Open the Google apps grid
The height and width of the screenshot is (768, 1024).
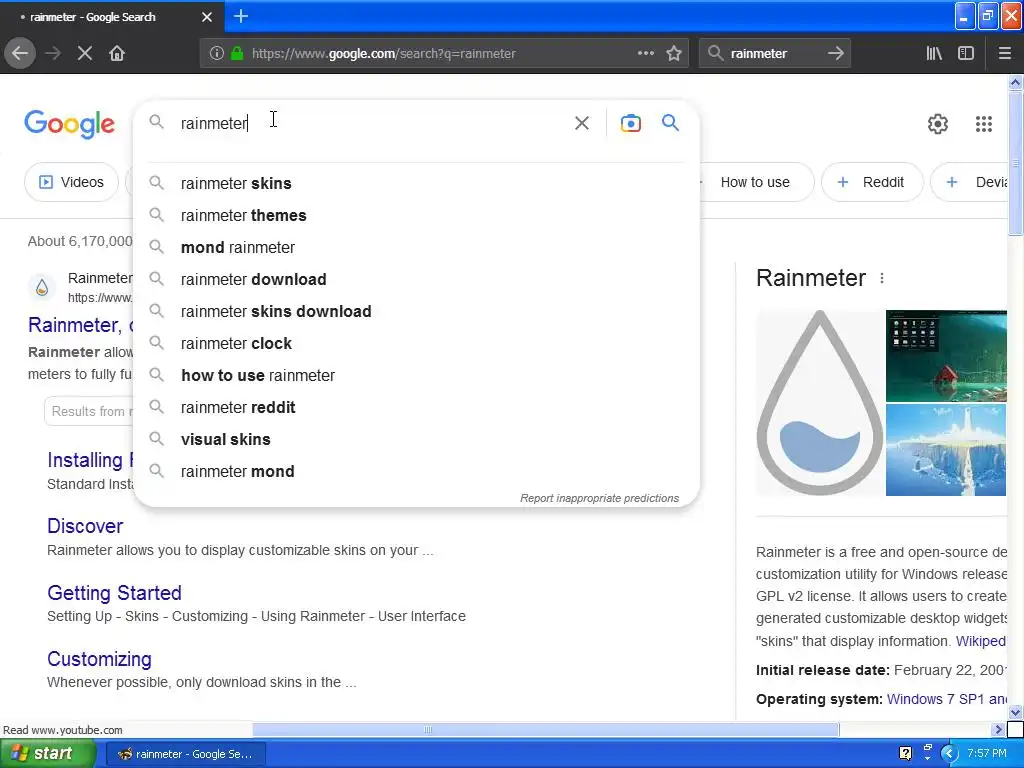click(984, 123)
